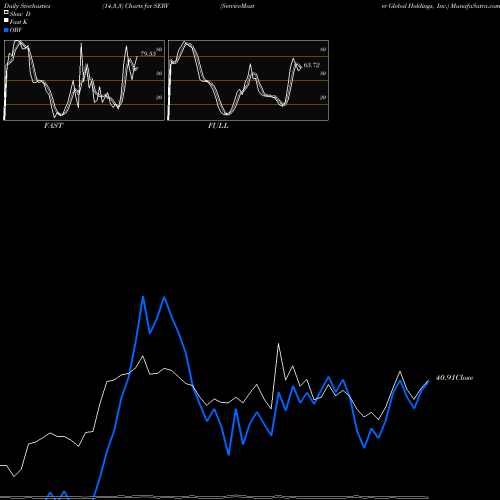The width and height of the screenshot is (500, 500).
Task: Click the blue OBV legend swatch
Action: click(6, 30)
